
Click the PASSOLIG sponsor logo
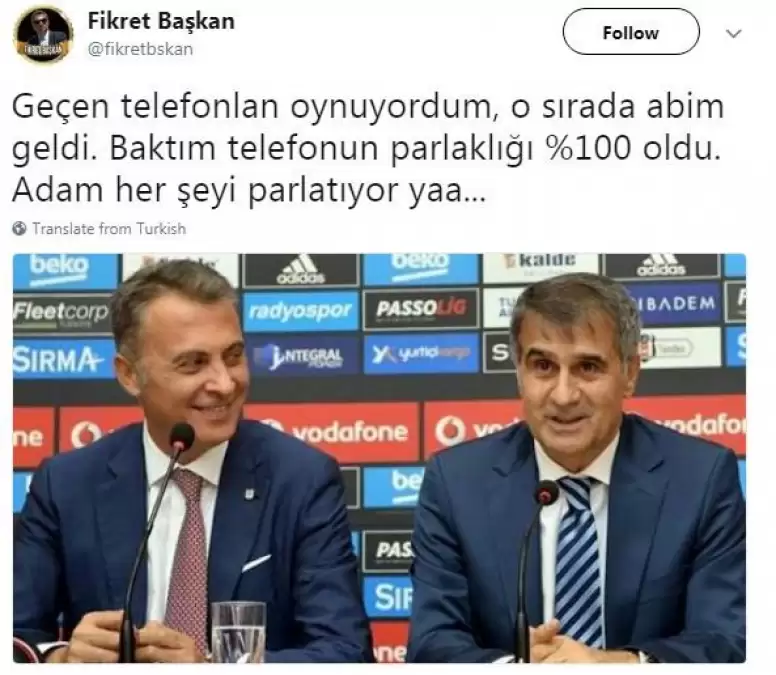[x=421, y=309]
